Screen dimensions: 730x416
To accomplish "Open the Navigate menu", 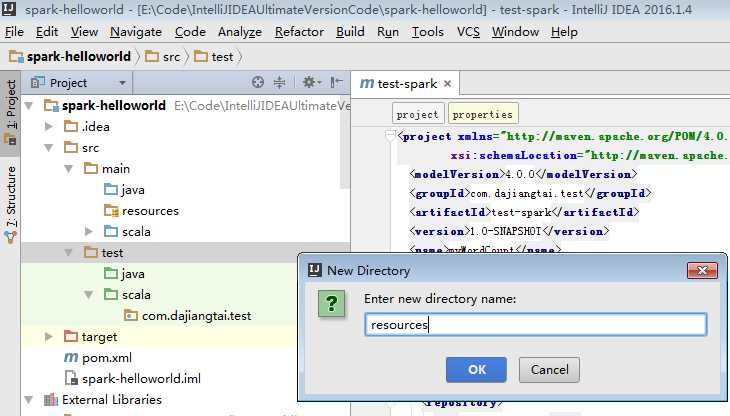I will pyautogui.click(x=136, y=32).
